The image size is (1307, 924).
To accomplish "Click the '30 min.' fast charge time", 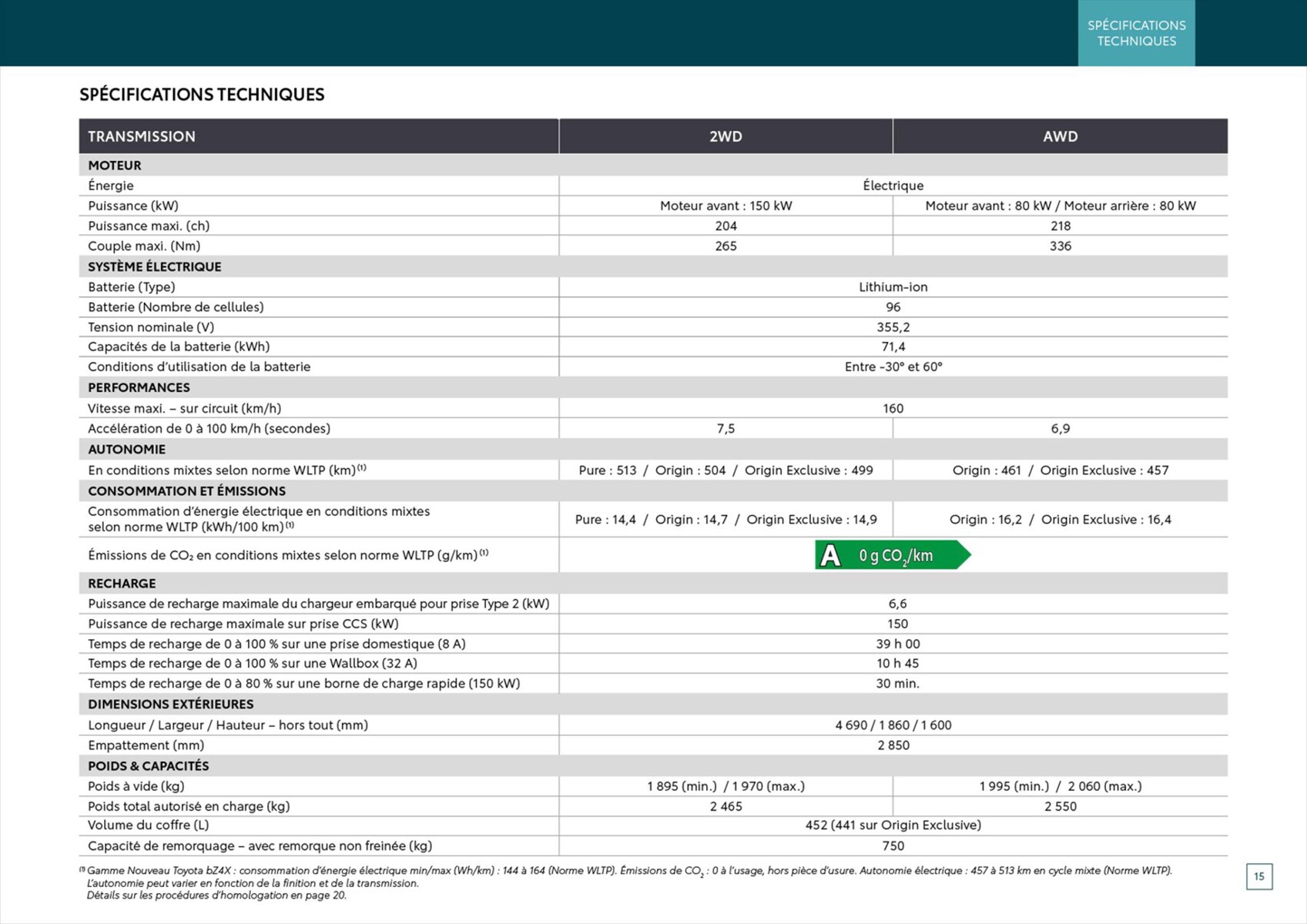I will (898, 683).
